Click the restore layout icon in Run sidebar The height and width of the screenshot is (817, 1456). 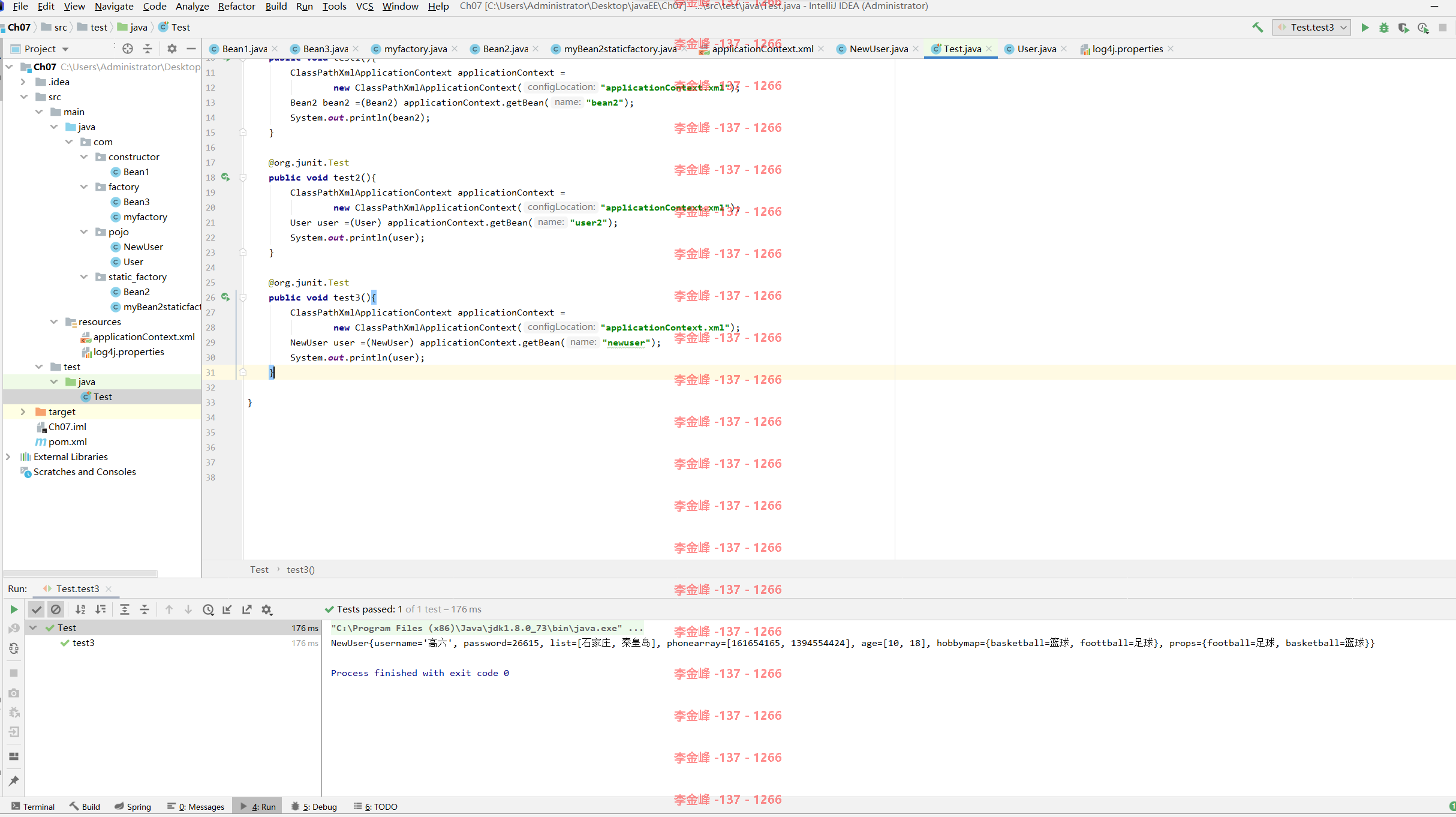coord(14,756)
